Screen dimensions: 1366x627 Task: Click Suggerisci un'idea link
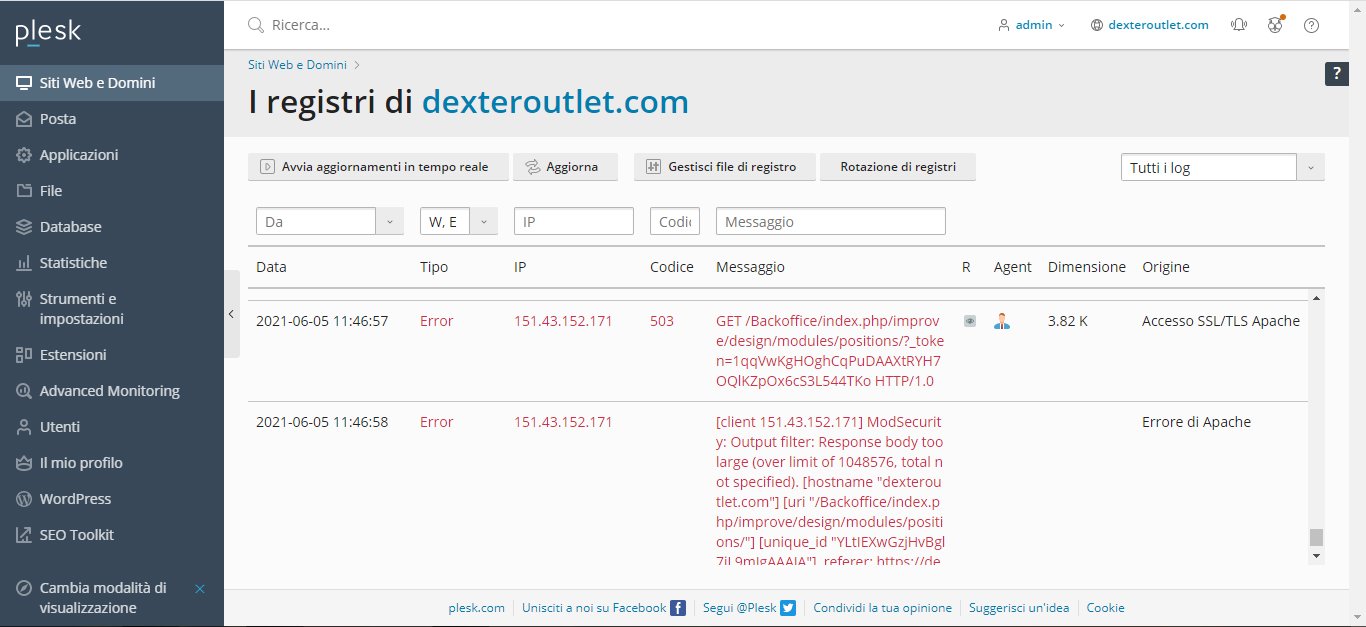1019,607
